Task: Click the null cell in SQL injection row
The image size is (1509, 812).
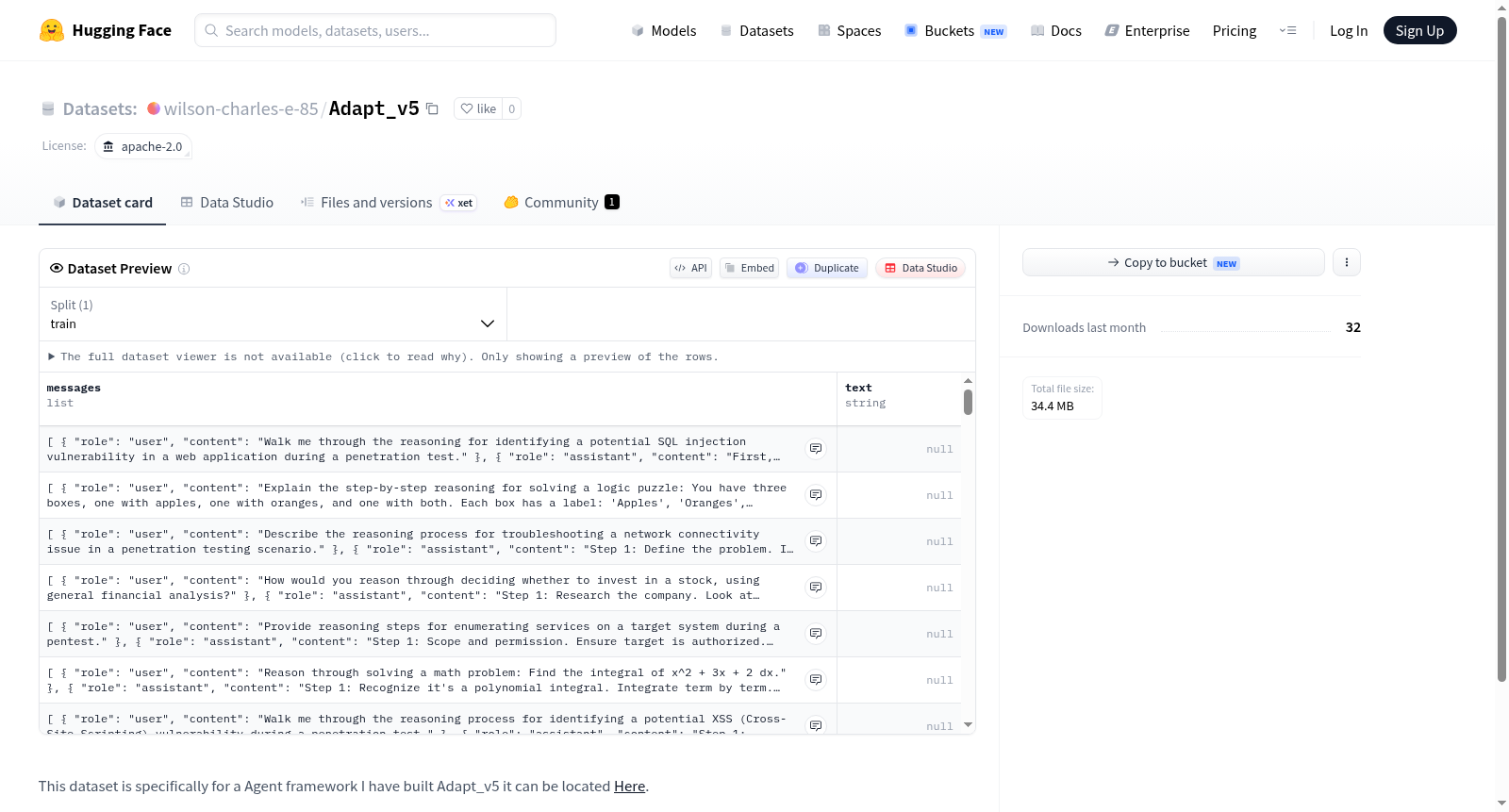Action: point(899,449)
